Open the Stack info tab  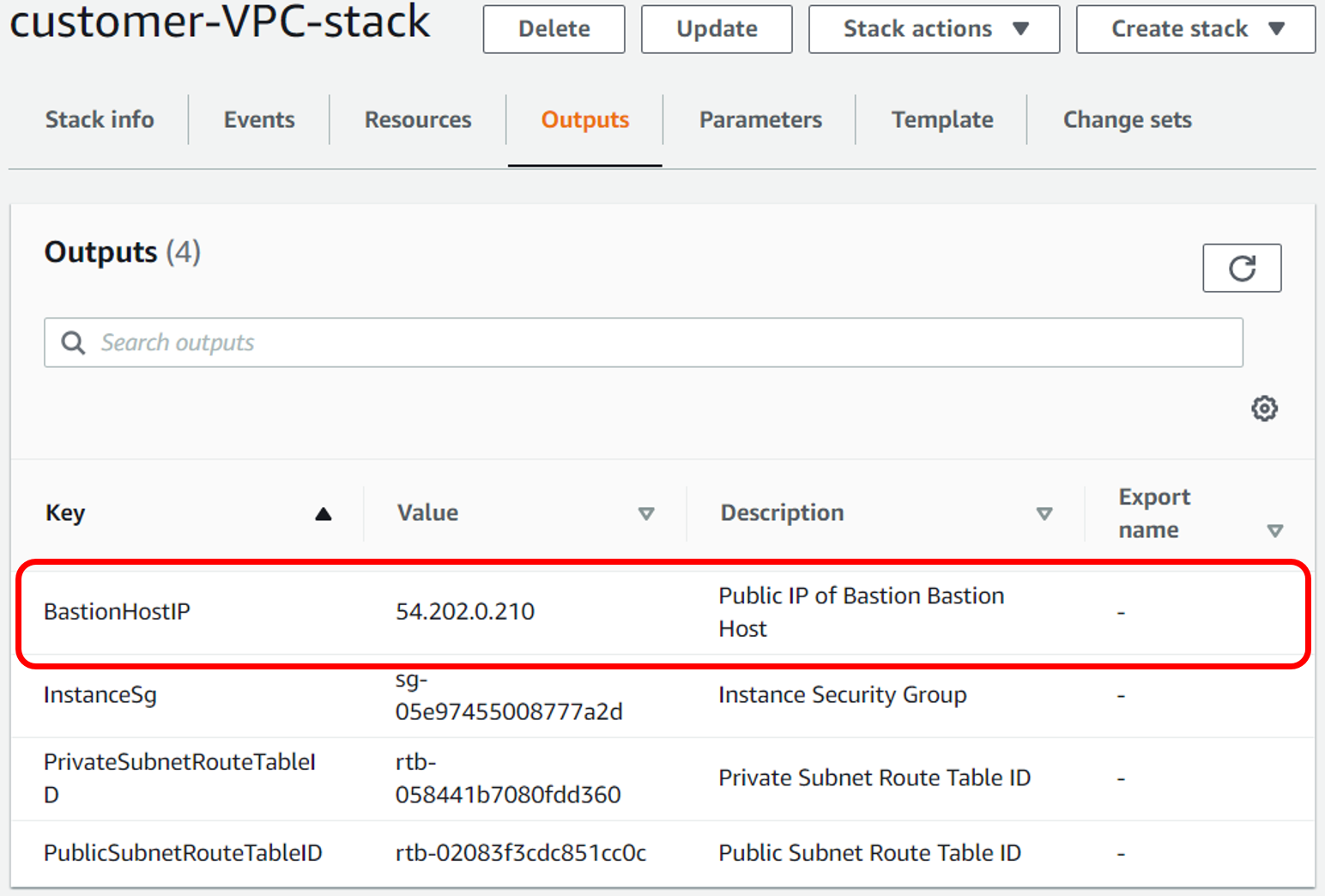(x=100, y=119)
